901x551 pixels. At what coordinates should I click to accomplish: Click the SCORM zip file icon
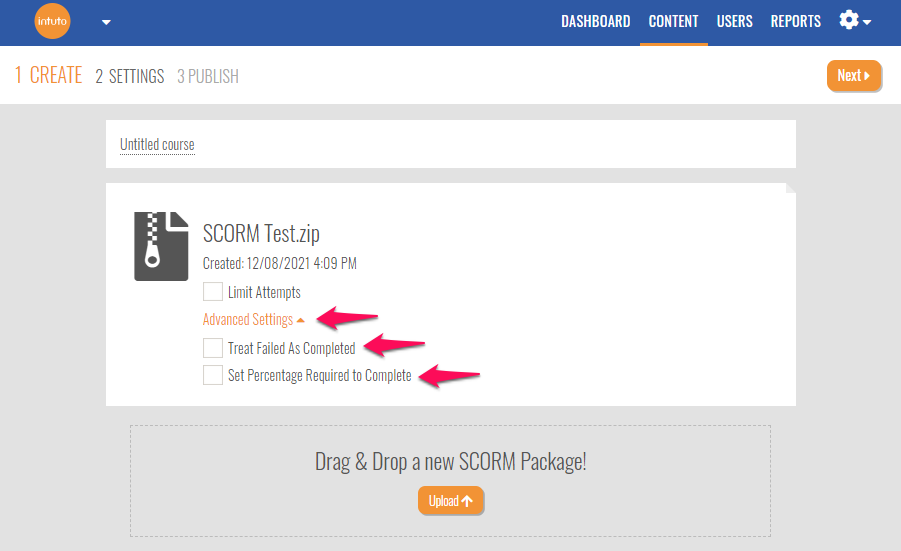(x=161, y=246)
